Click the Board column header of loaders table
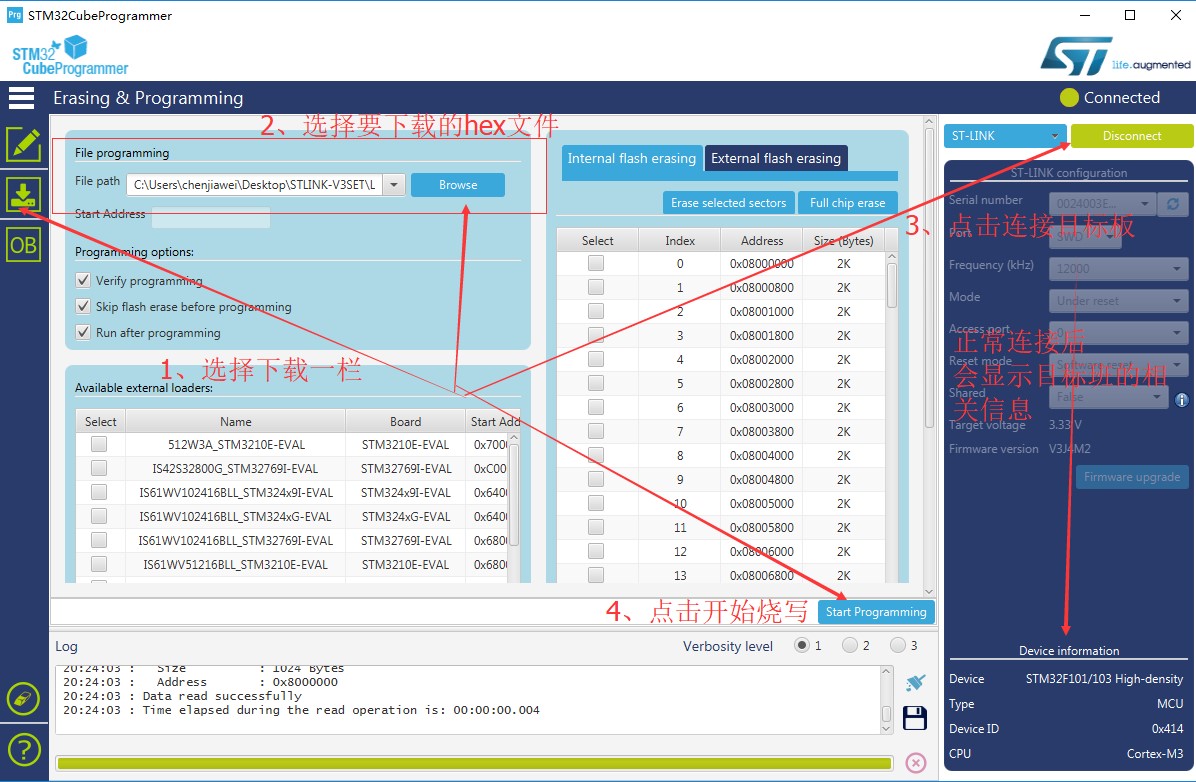The image size is (1196, 782). click(405, 421)
